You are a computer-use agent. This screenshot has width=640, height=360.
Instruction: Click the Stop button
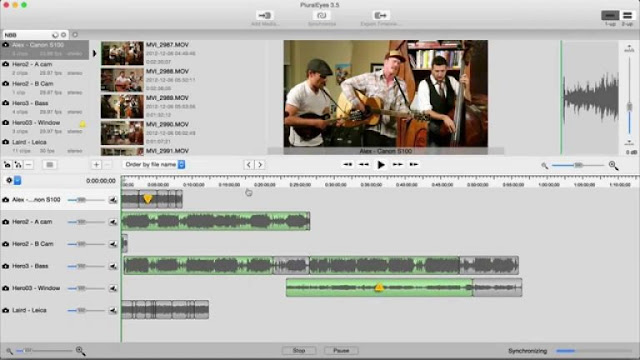[x=299, y=351]
